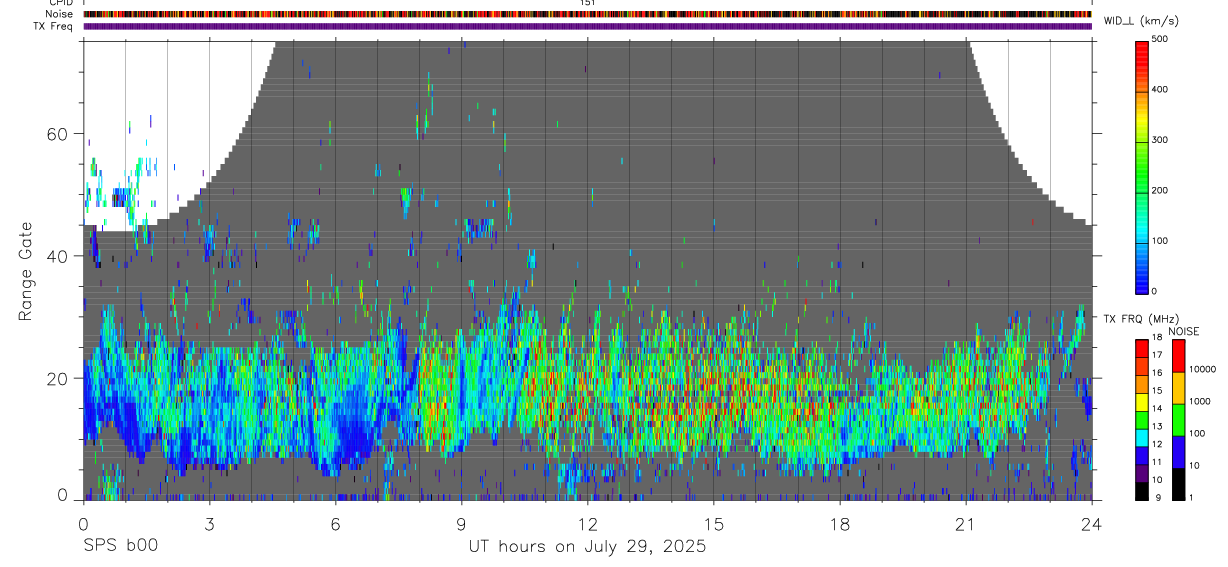The height and width of the screenshot is (567, 1228).
Task: Select the green 100–1000 segment of NOISE bar
Action: coord(1177,420)
